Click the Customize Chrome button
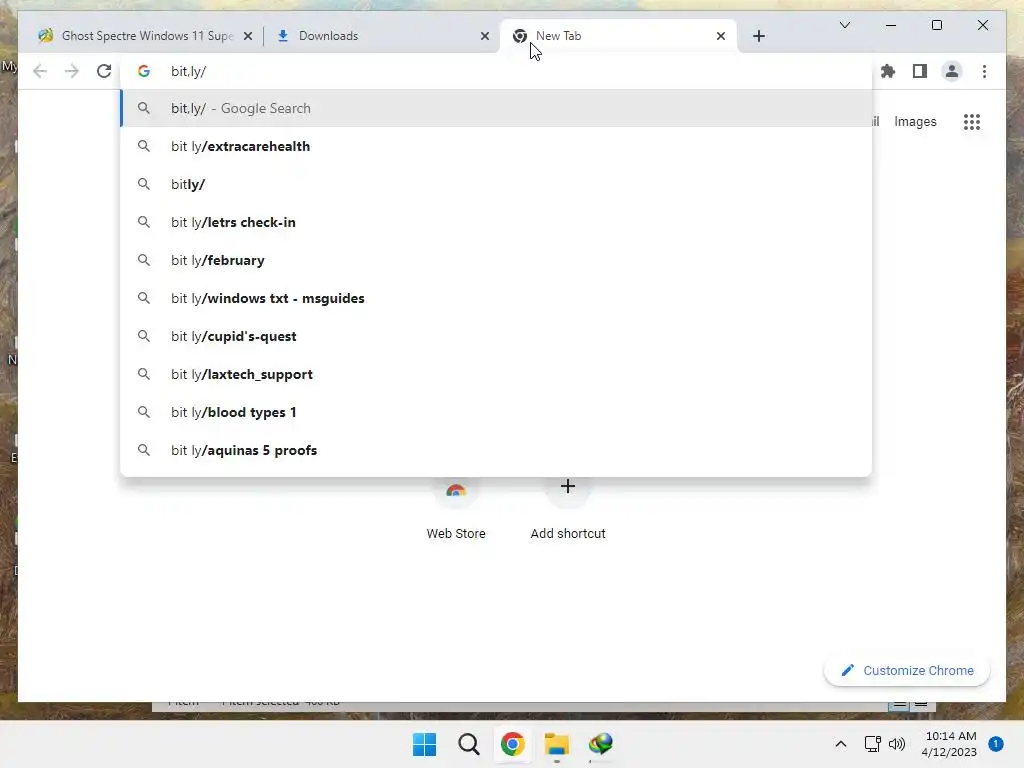 [906, 671]
